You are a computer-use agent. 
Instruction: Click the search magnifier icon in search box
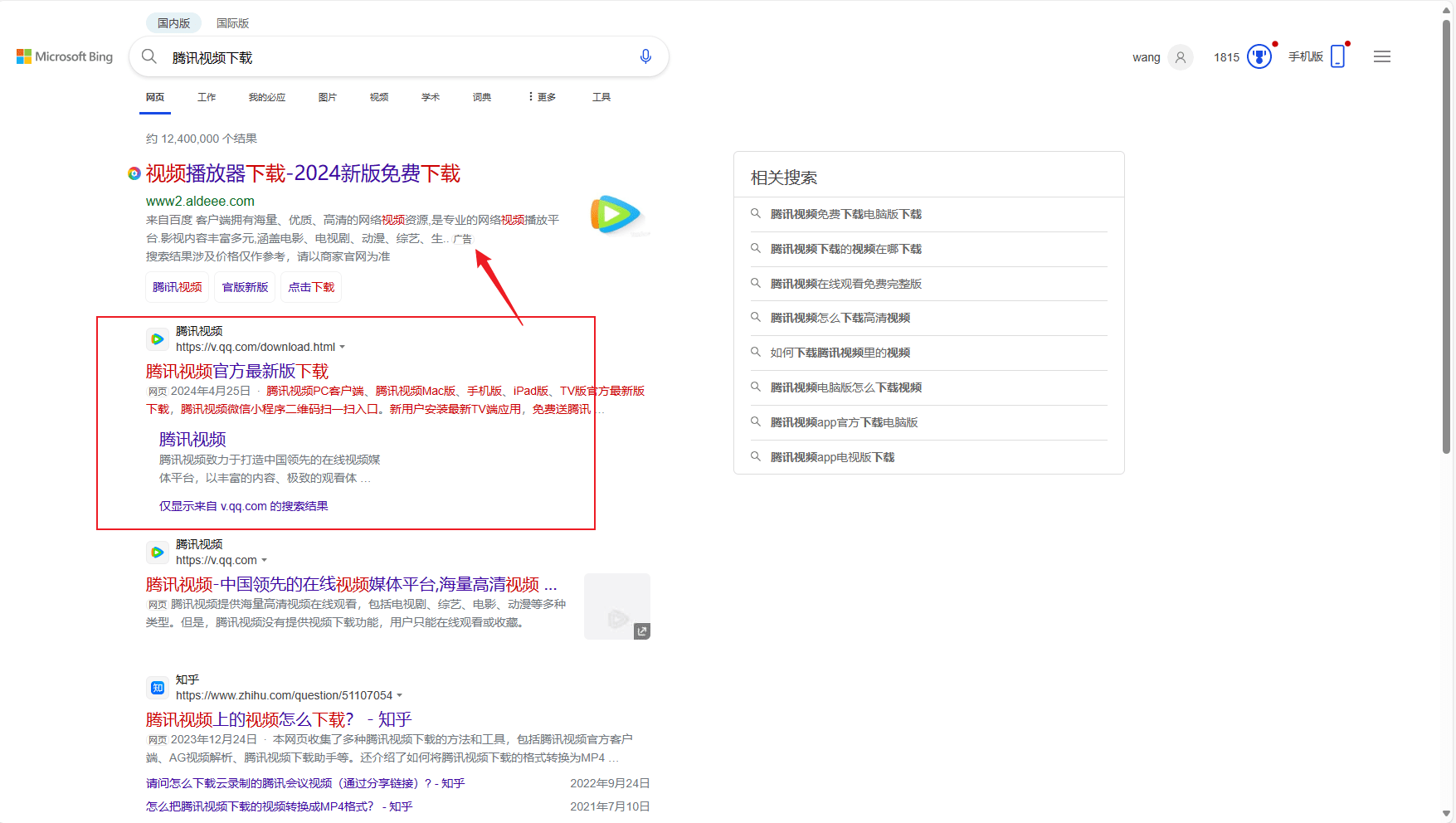coord(149,56)
